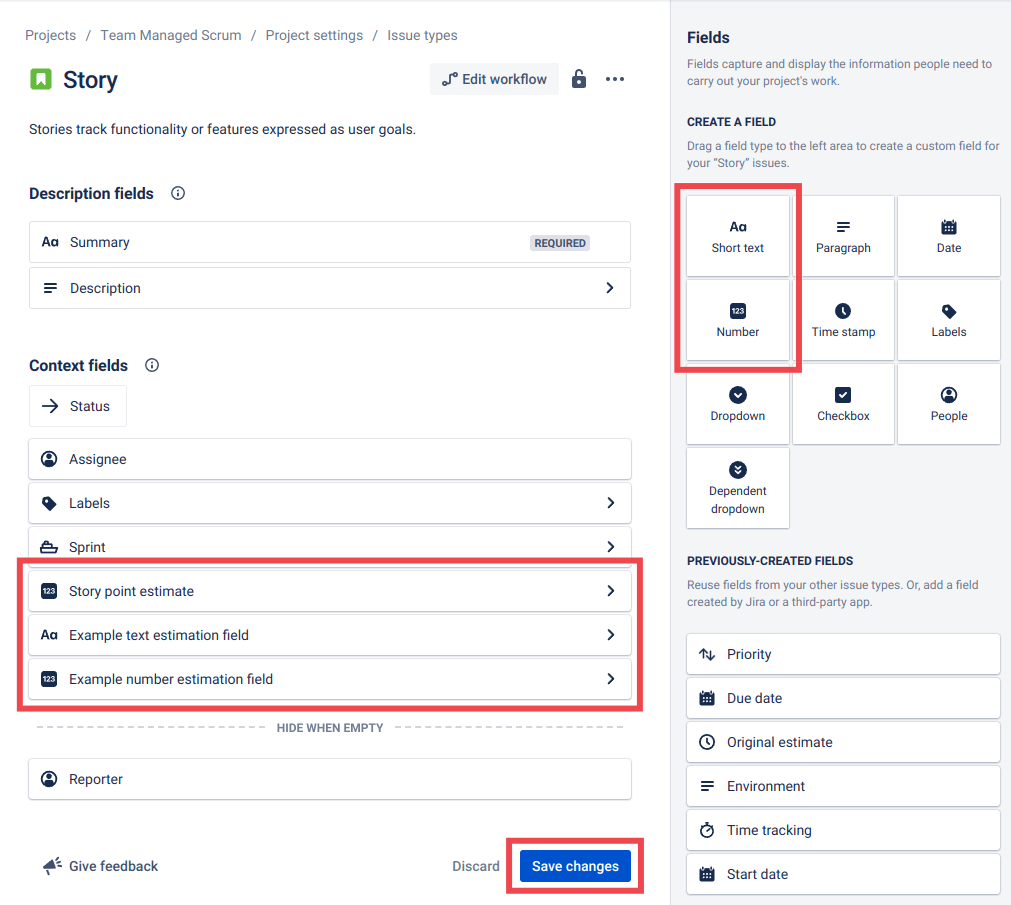Select the Priority previously-created field

click(843, 653)
